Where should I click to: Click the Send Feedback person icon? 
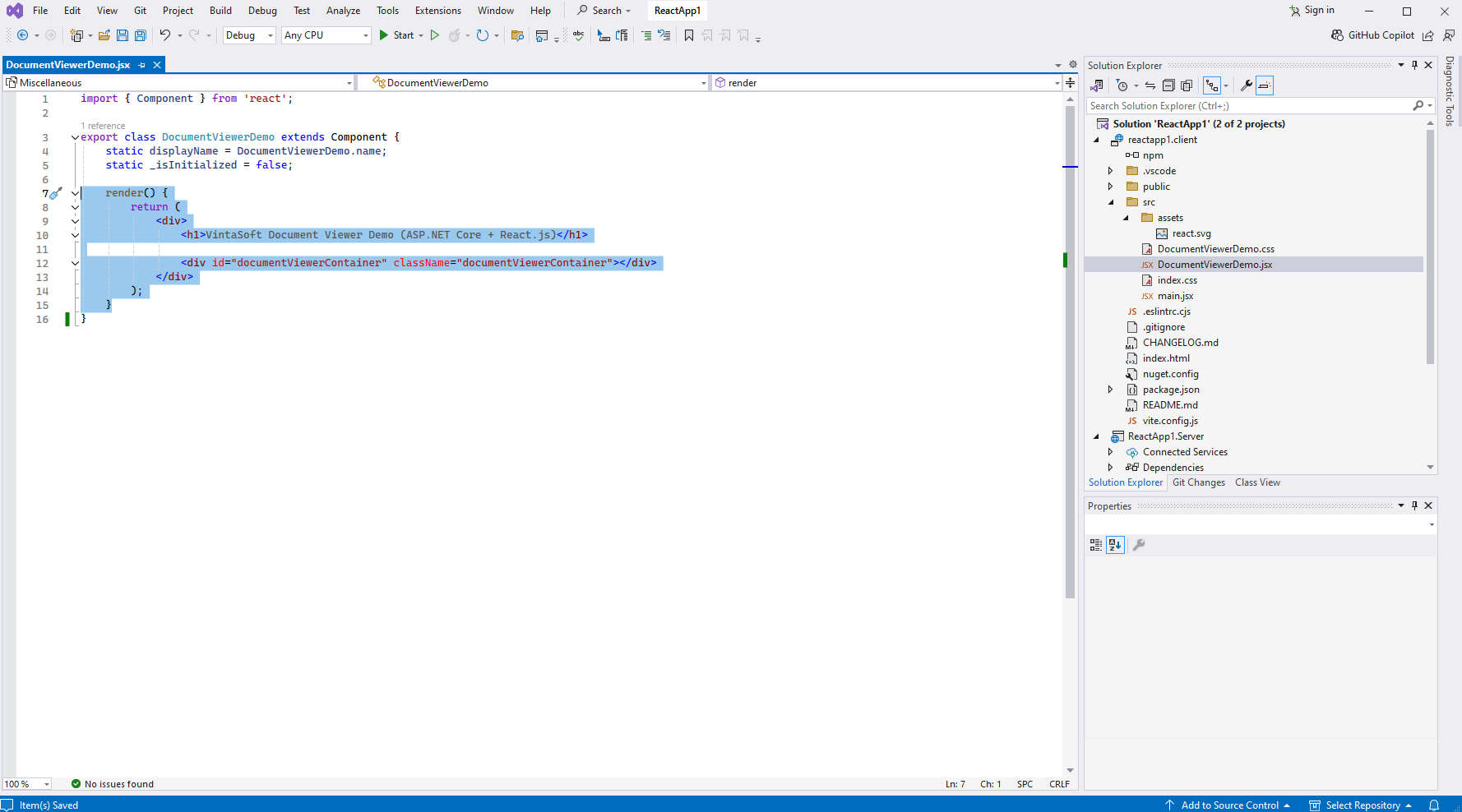1449,35
